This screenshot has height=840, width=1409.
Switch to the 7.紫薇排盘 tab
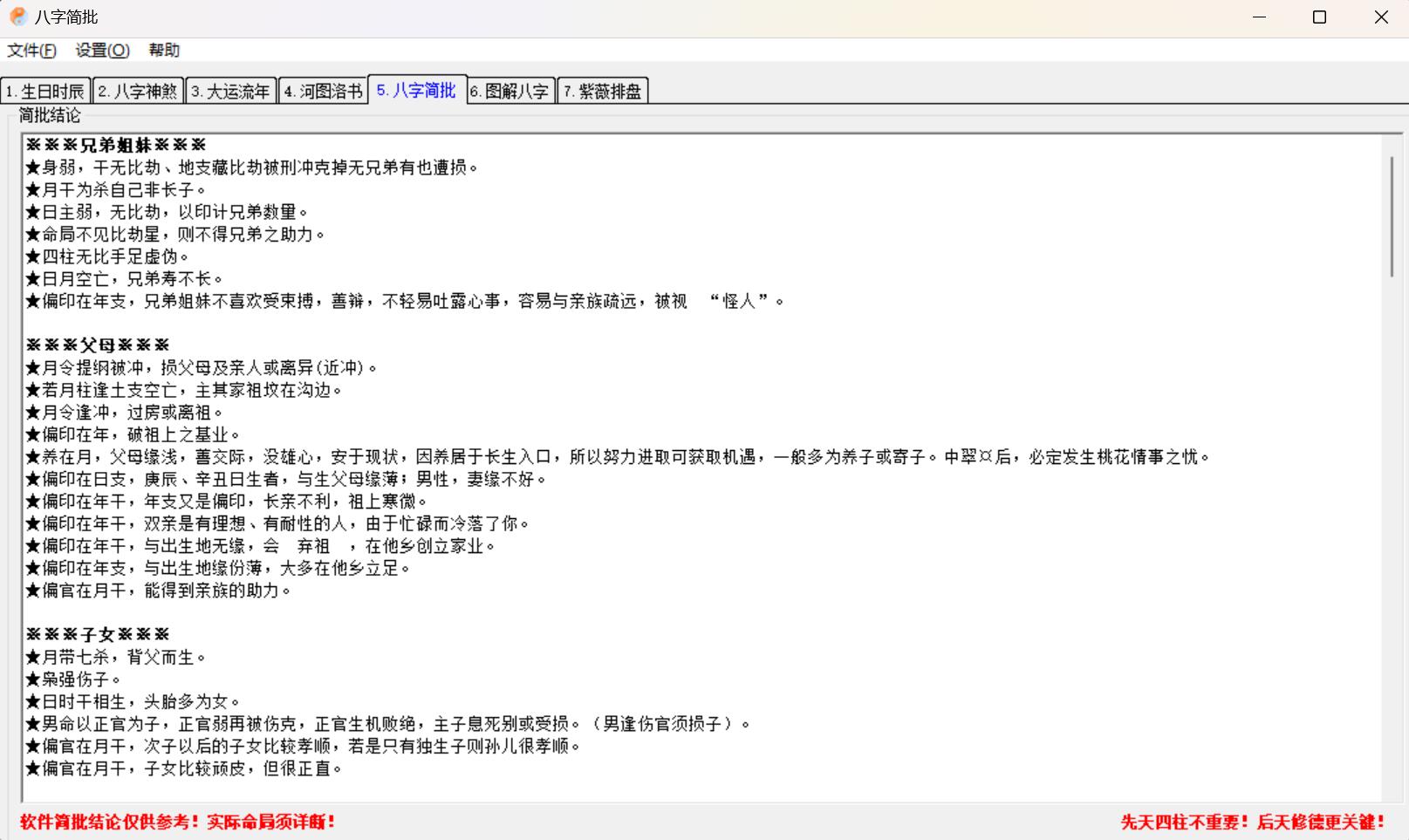(603, 91)
